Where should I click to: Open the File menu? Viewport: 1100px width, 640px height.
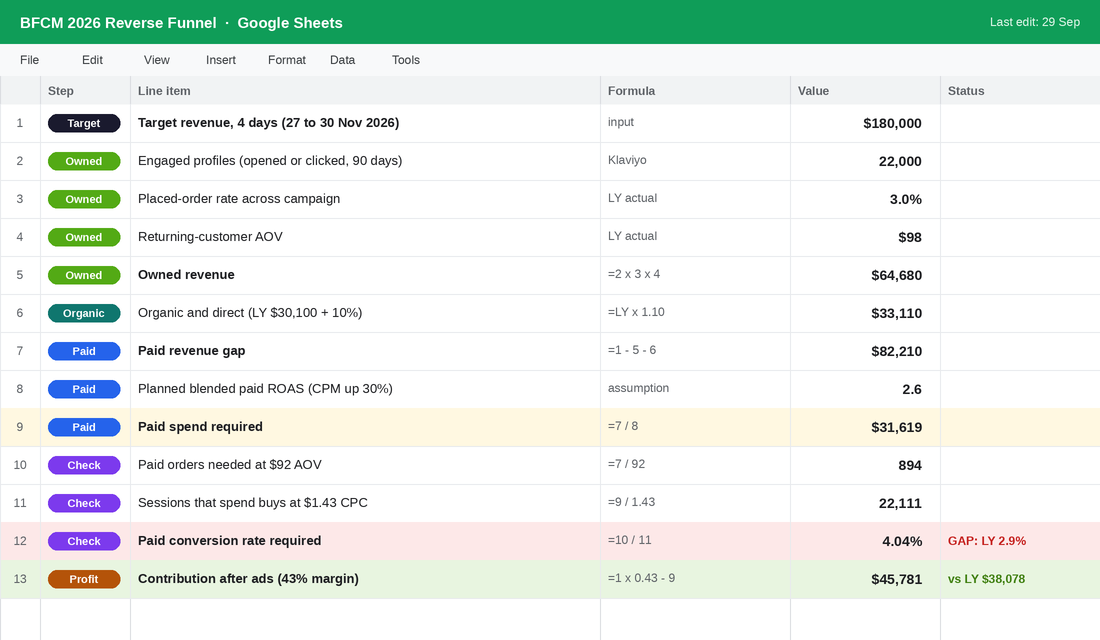click(29, 60)
